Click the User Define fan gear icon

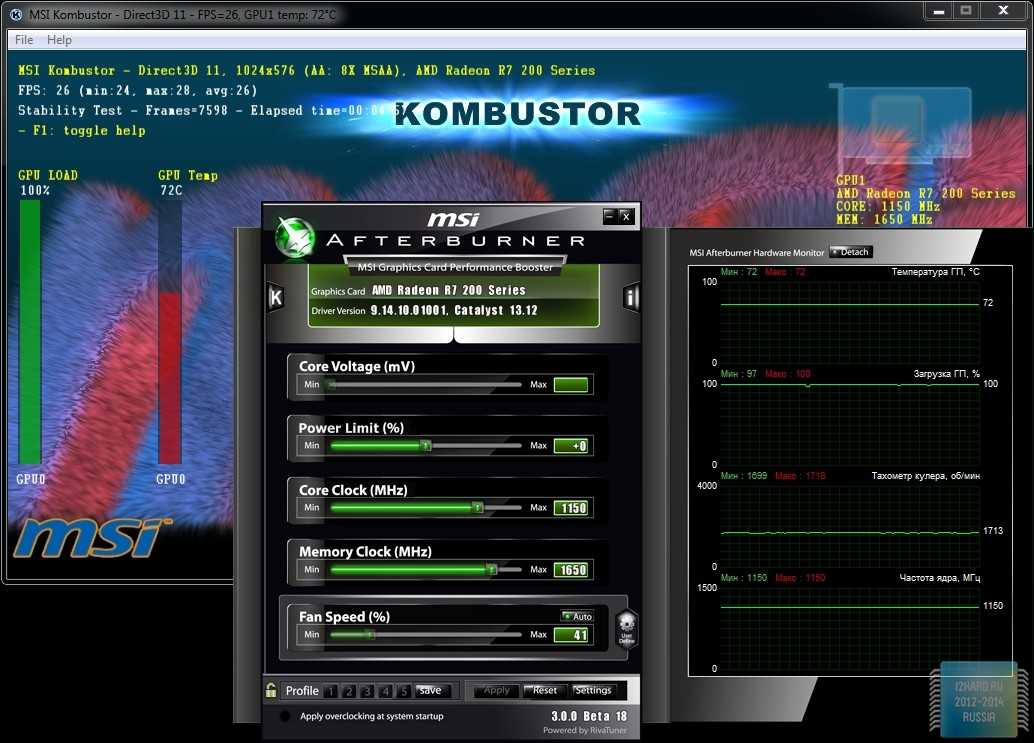click(x=626, y=631)
